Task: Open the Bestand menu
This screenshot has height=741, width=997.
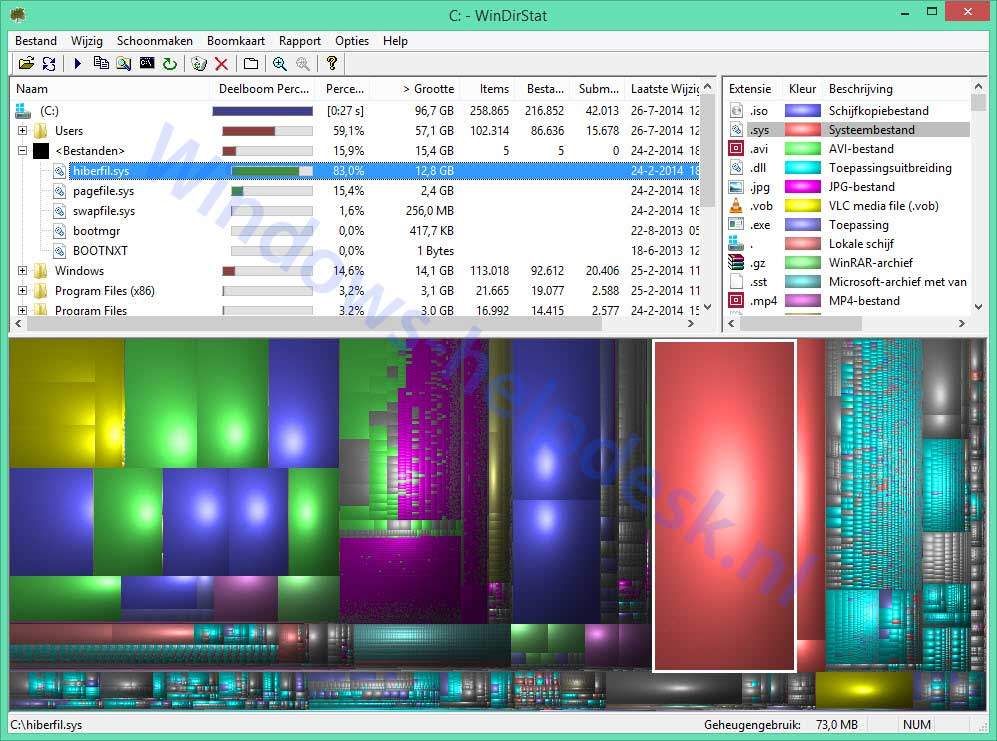Action: pyautogui.click(x=36, y=41)
